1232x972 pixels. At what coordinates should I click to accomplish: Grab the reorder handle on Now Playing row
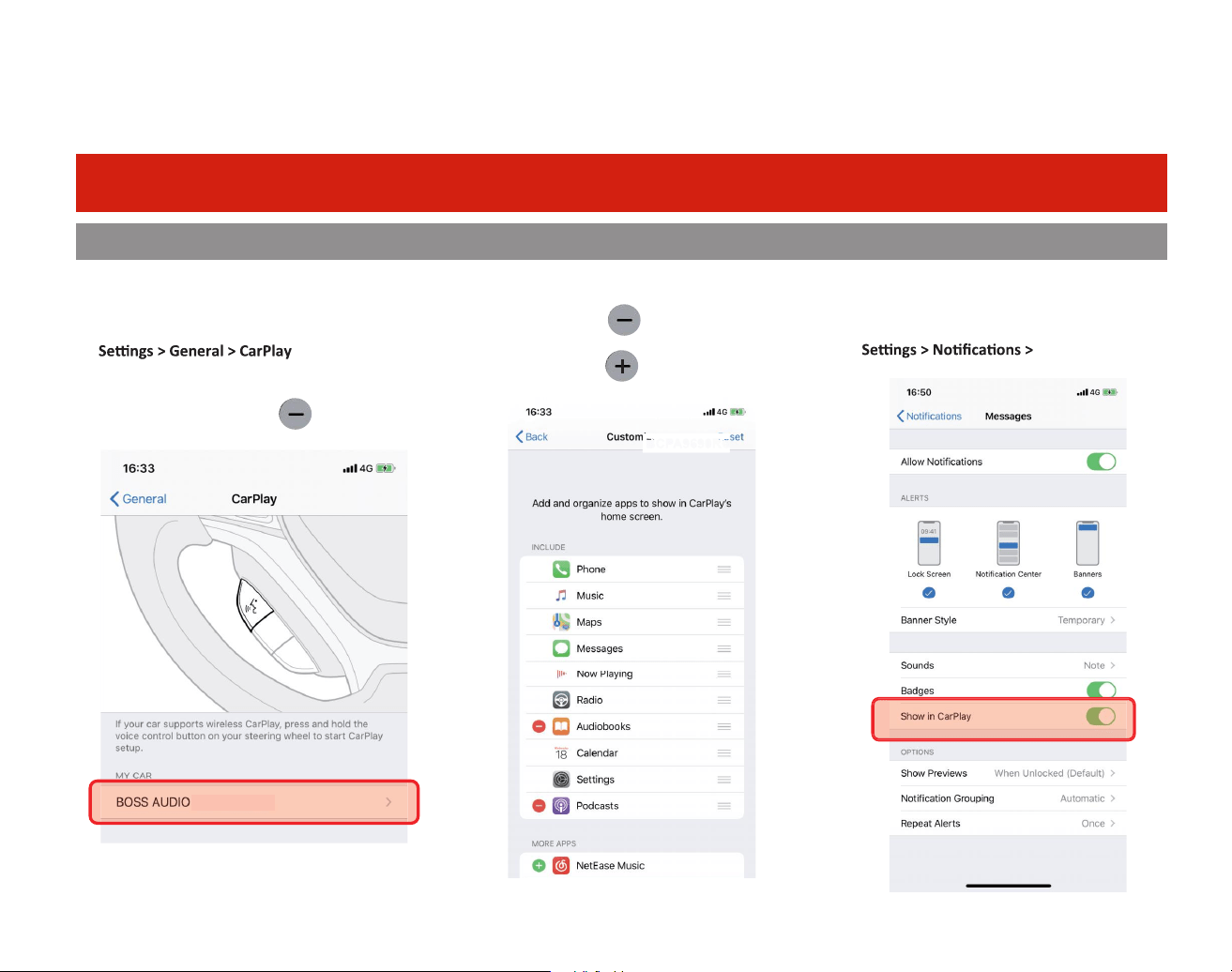723,674
